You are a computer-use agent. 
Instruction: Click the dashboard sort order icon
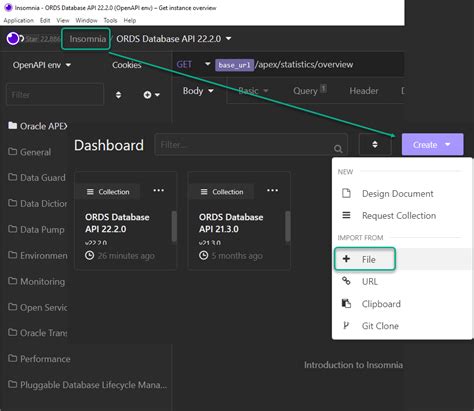(x=375, y=144)
